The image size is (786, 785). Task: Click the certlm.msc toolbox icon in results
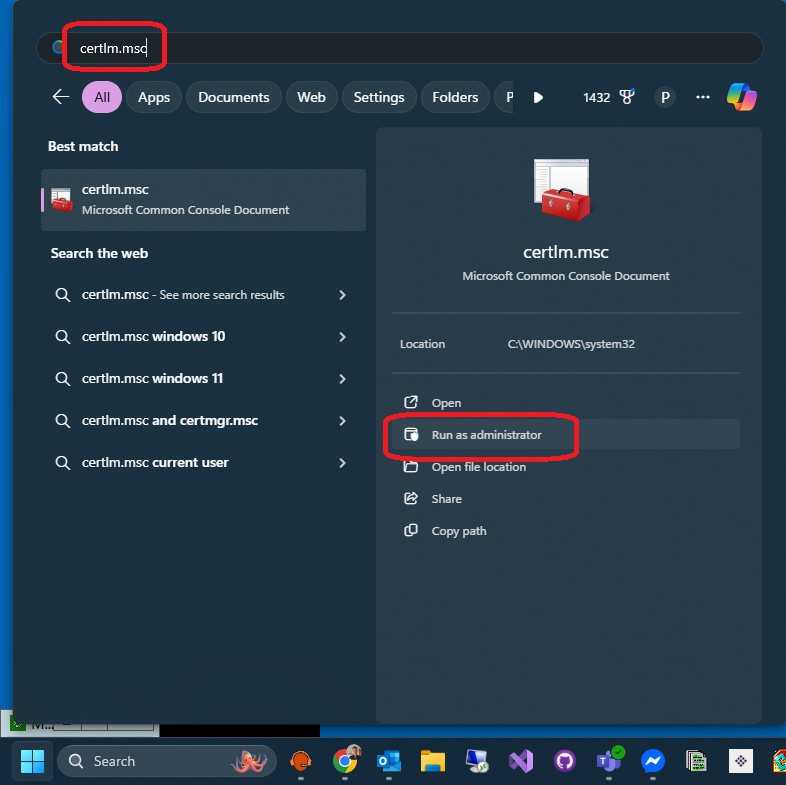click(62, 200)
